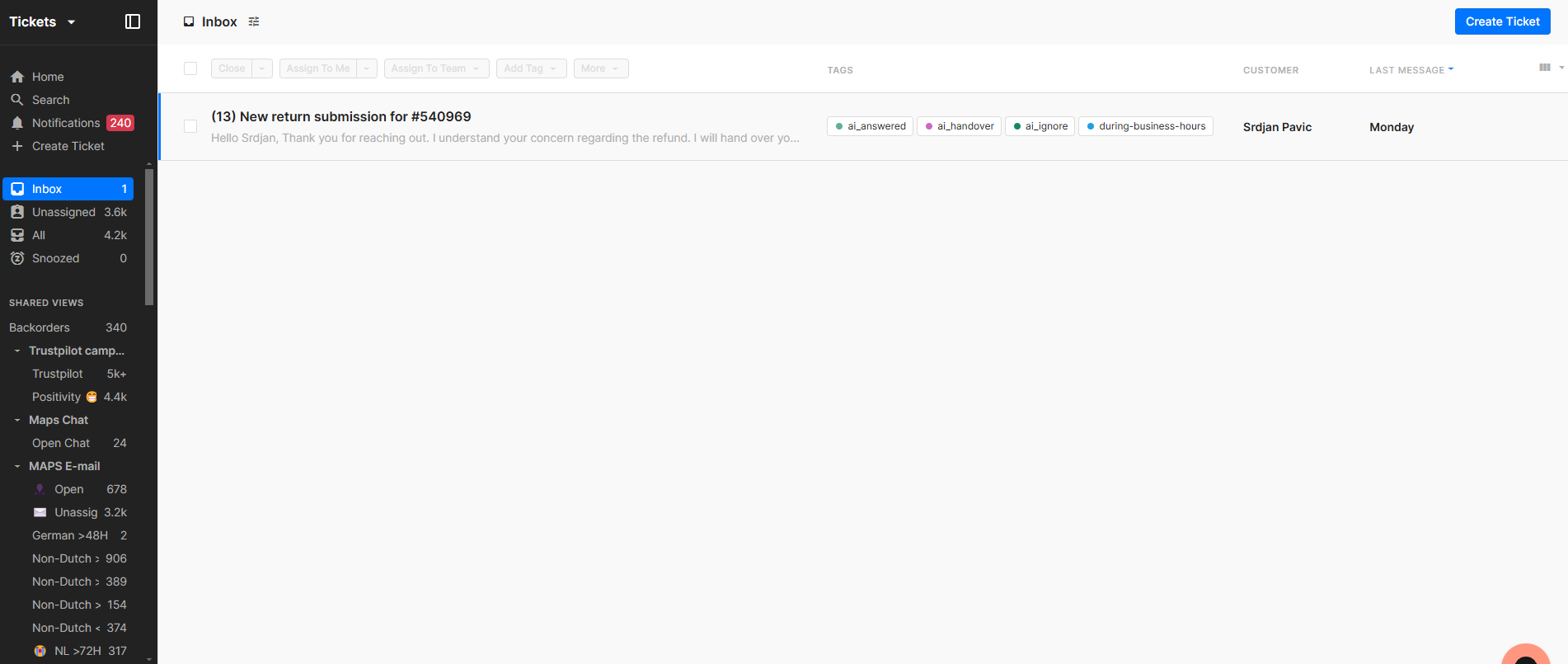The height and width of the screenshot is (664, 1568).
Task: Tick the select-all tickets checkbox
Action: pos(190,68)
